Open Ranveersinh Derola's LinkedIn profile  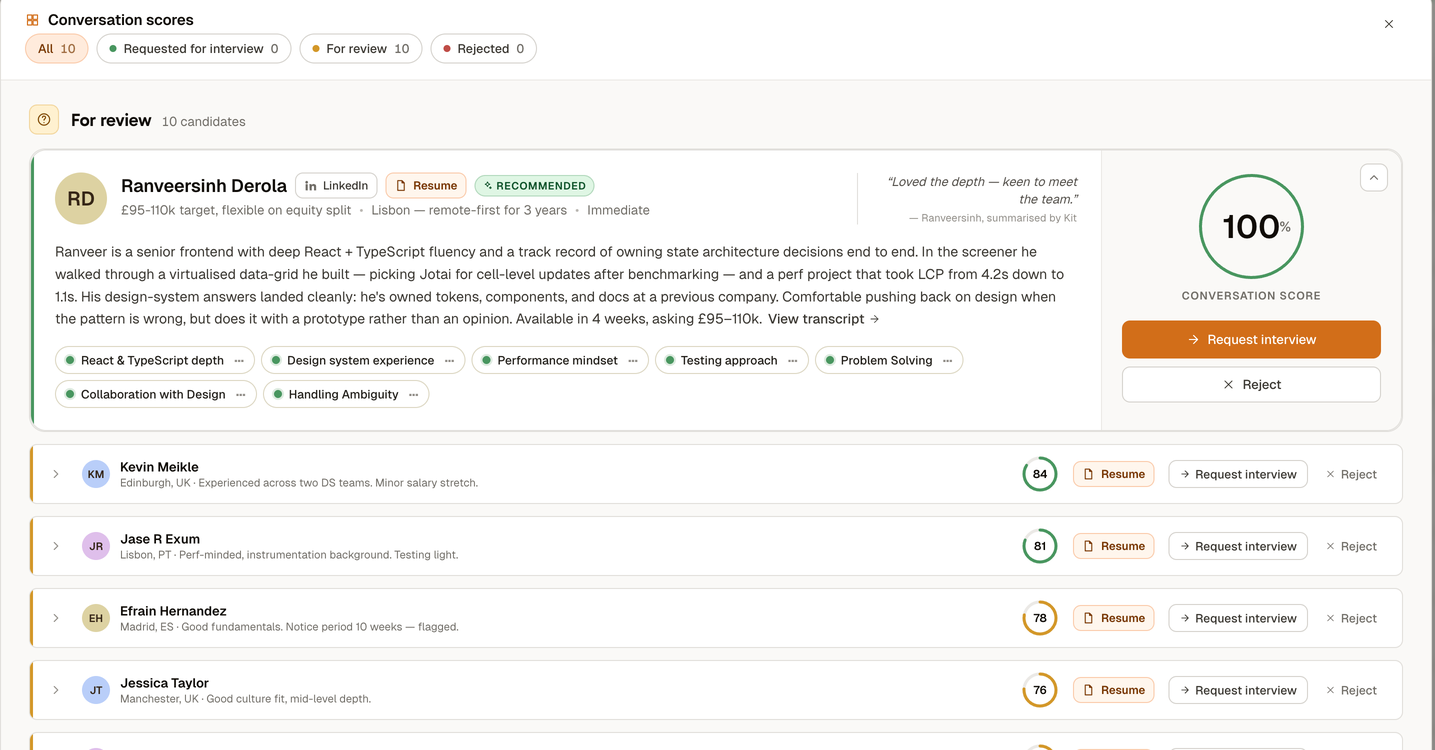tap(337, 185)
